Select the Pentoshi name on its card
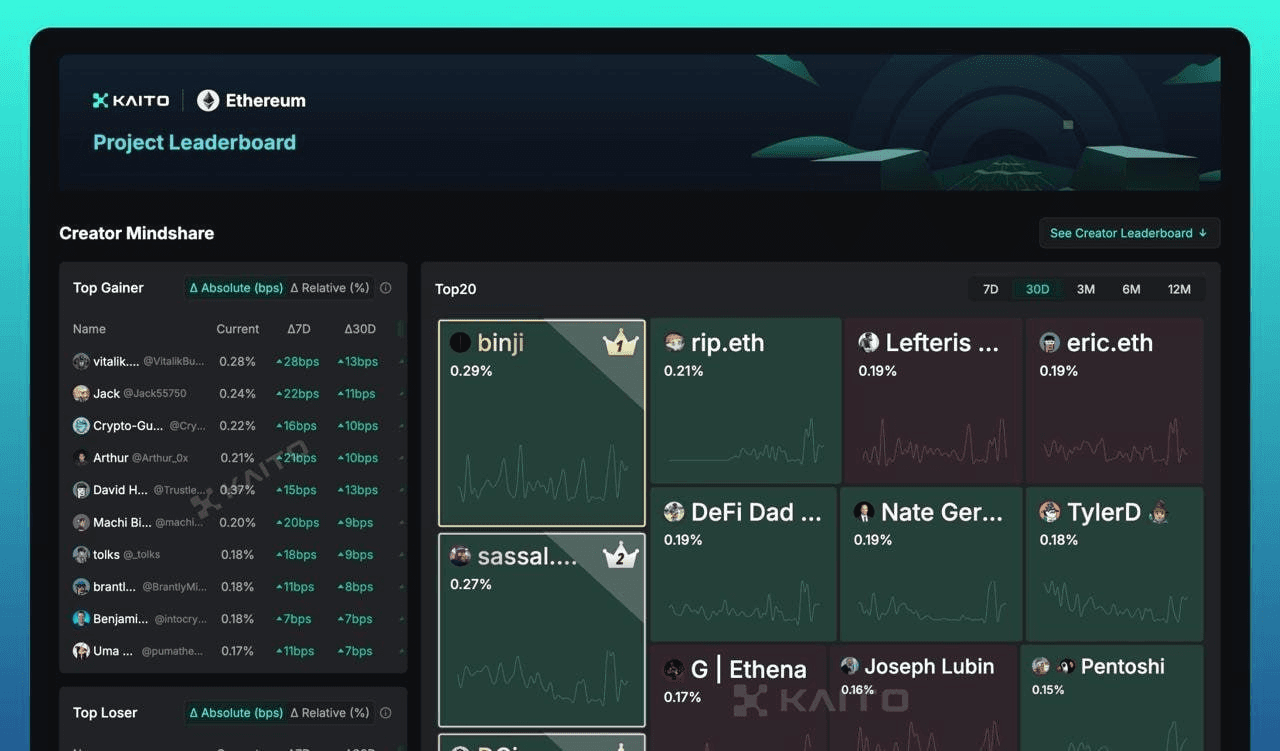Image resolution: width=1280 pixels, height=751 pixels. click(x=1123, y=667)
